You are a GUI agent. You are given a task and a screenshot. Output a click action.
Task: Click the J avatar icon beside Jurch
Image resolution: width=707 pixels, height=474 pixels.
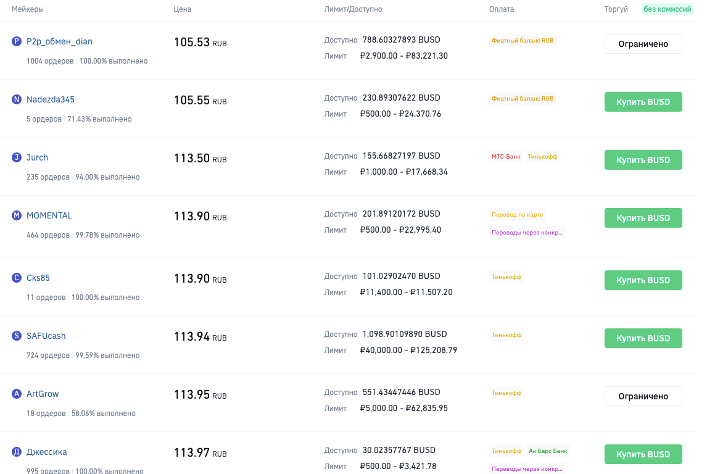click(x=16, y=157)
